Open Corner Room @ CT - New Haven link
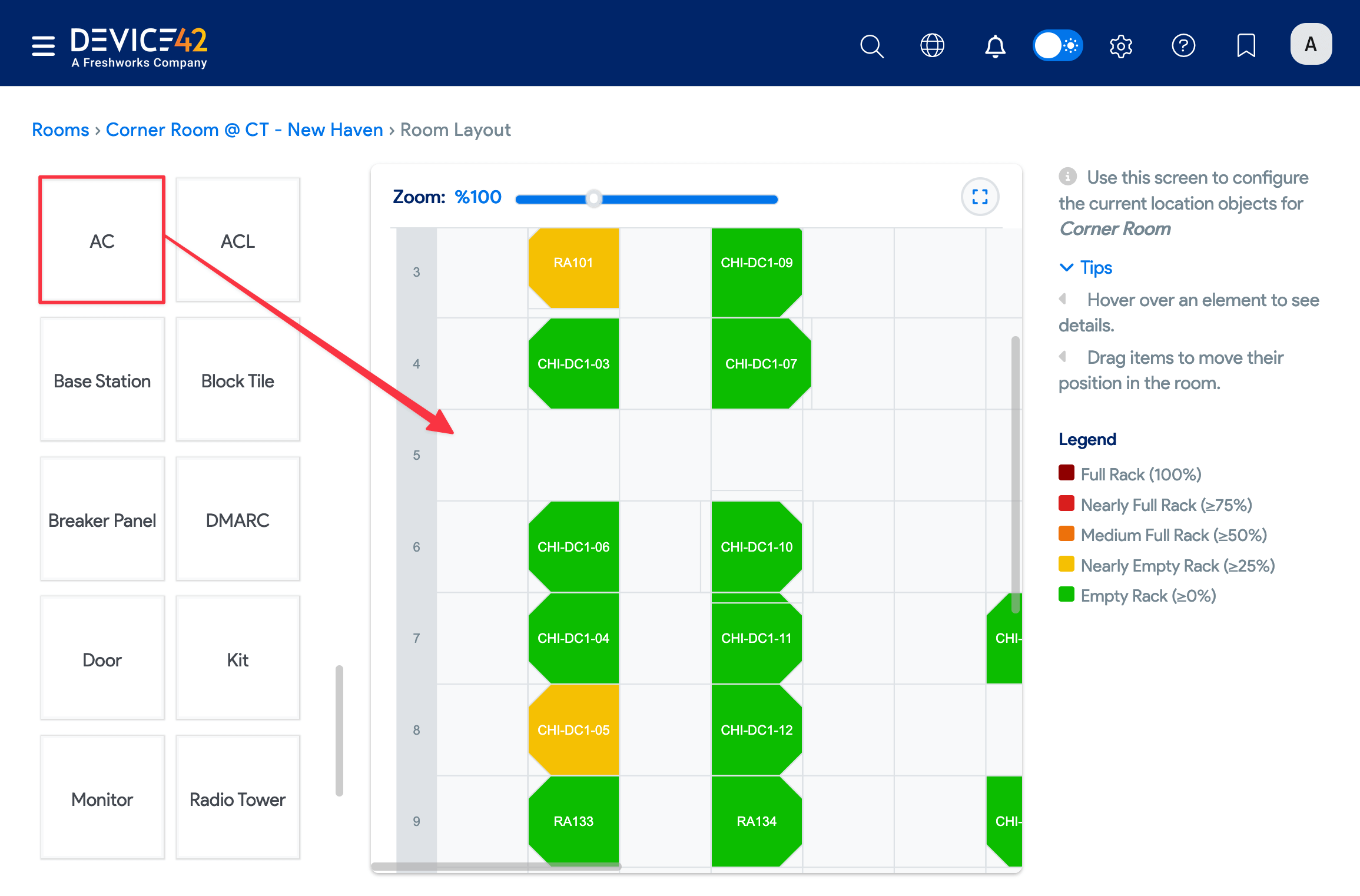 pyautogui.click(x=244, y=130)
